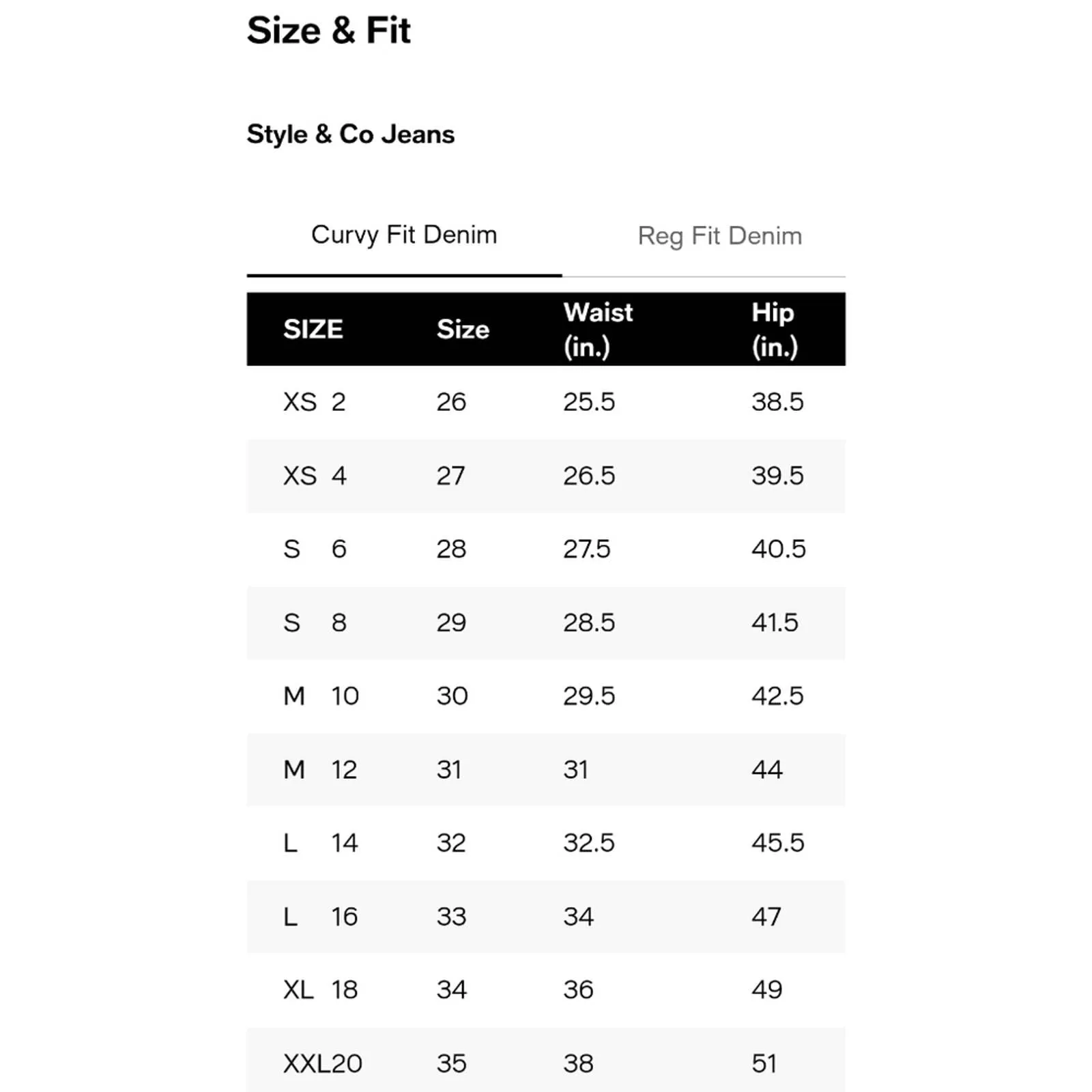Click the waist value 32.5
The image size is (1092, 1092).
click(588, 843)
